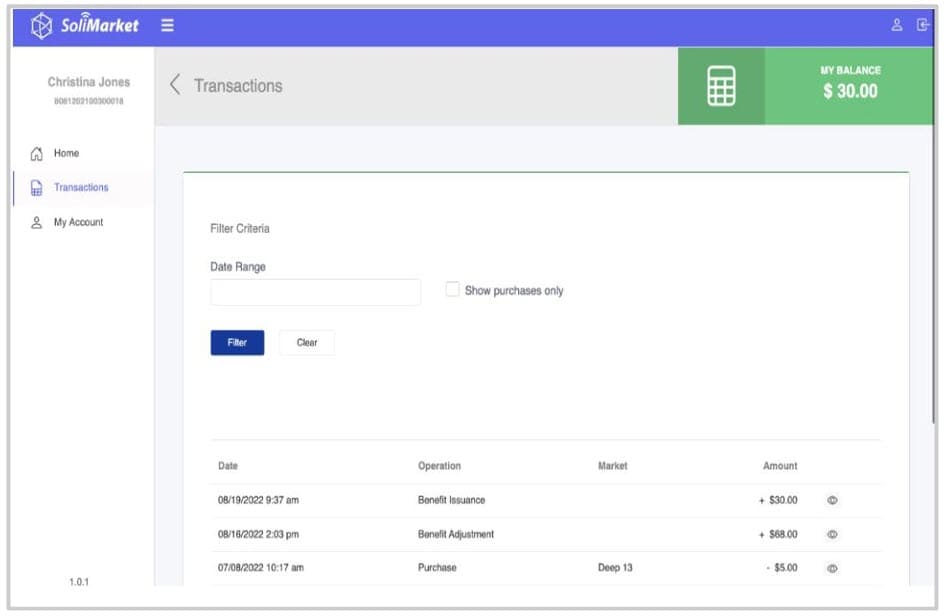Screen dimensions: 948x616
Task: Open the user profile icon in header
Action: [x=897, y=25]
